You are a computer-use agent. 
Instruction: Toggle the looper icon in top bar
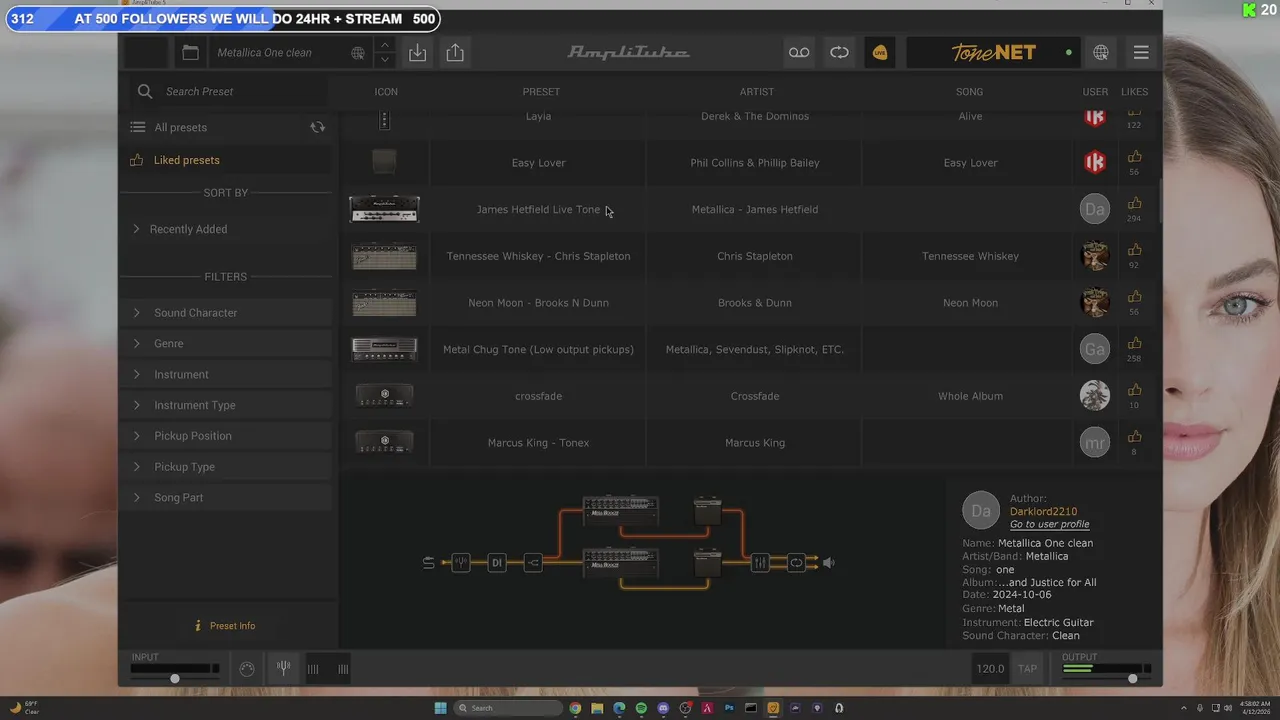pyautogui.click(x=839, y=53)
